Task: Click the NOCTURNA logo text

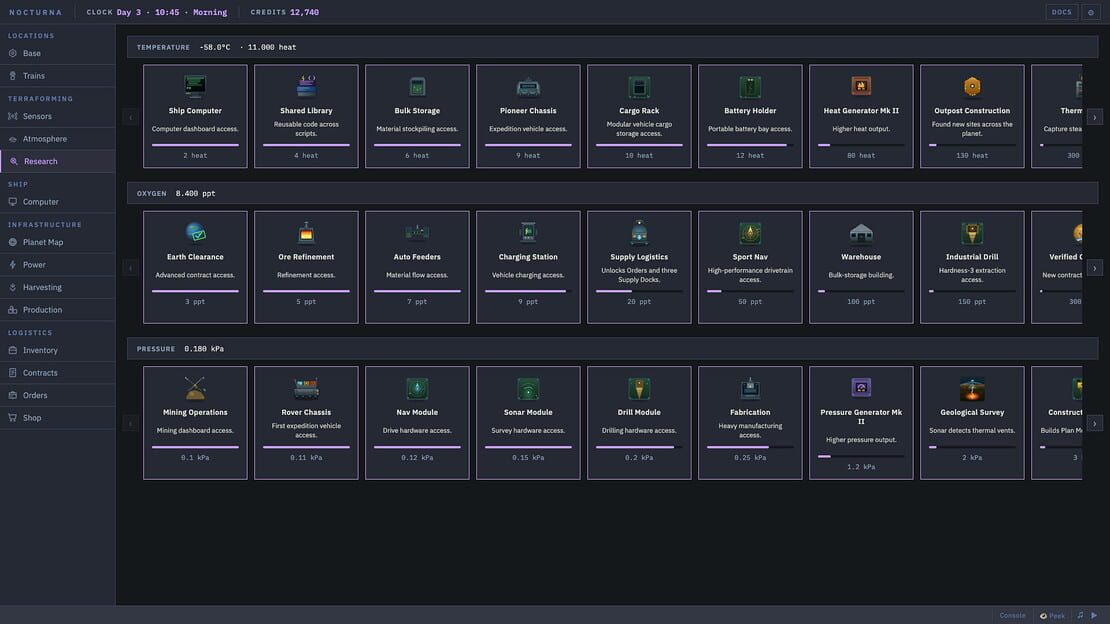Action: point(35,12)
